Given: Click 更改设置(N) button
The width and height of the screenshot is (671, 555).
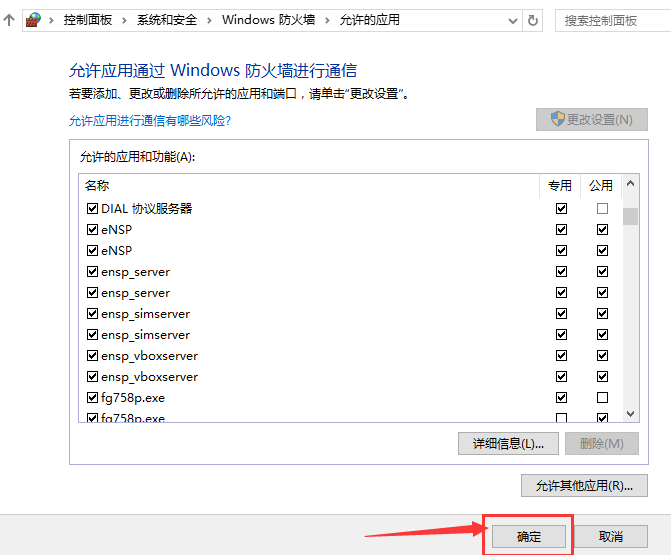Looking at the screenshot, I should click(x=592, y=119).
